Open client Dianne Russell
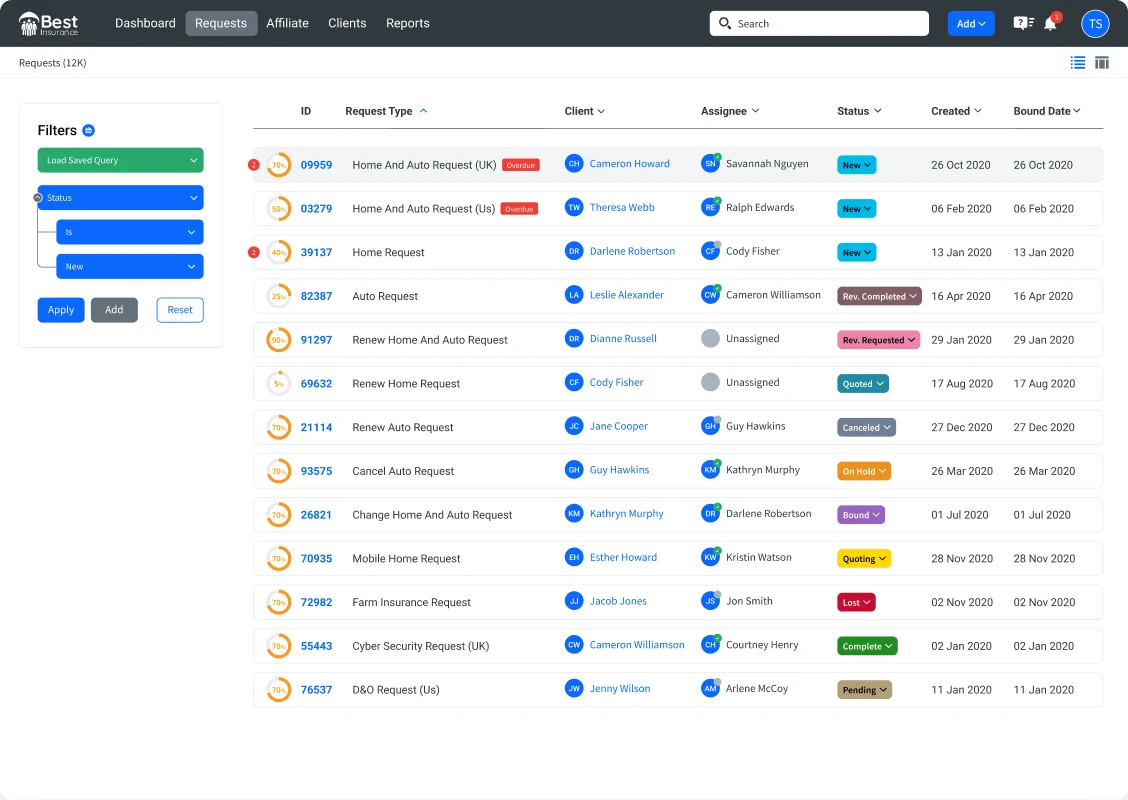Image resolution: width=1128 pixels, height=800 pixels. tap(623, 338)
